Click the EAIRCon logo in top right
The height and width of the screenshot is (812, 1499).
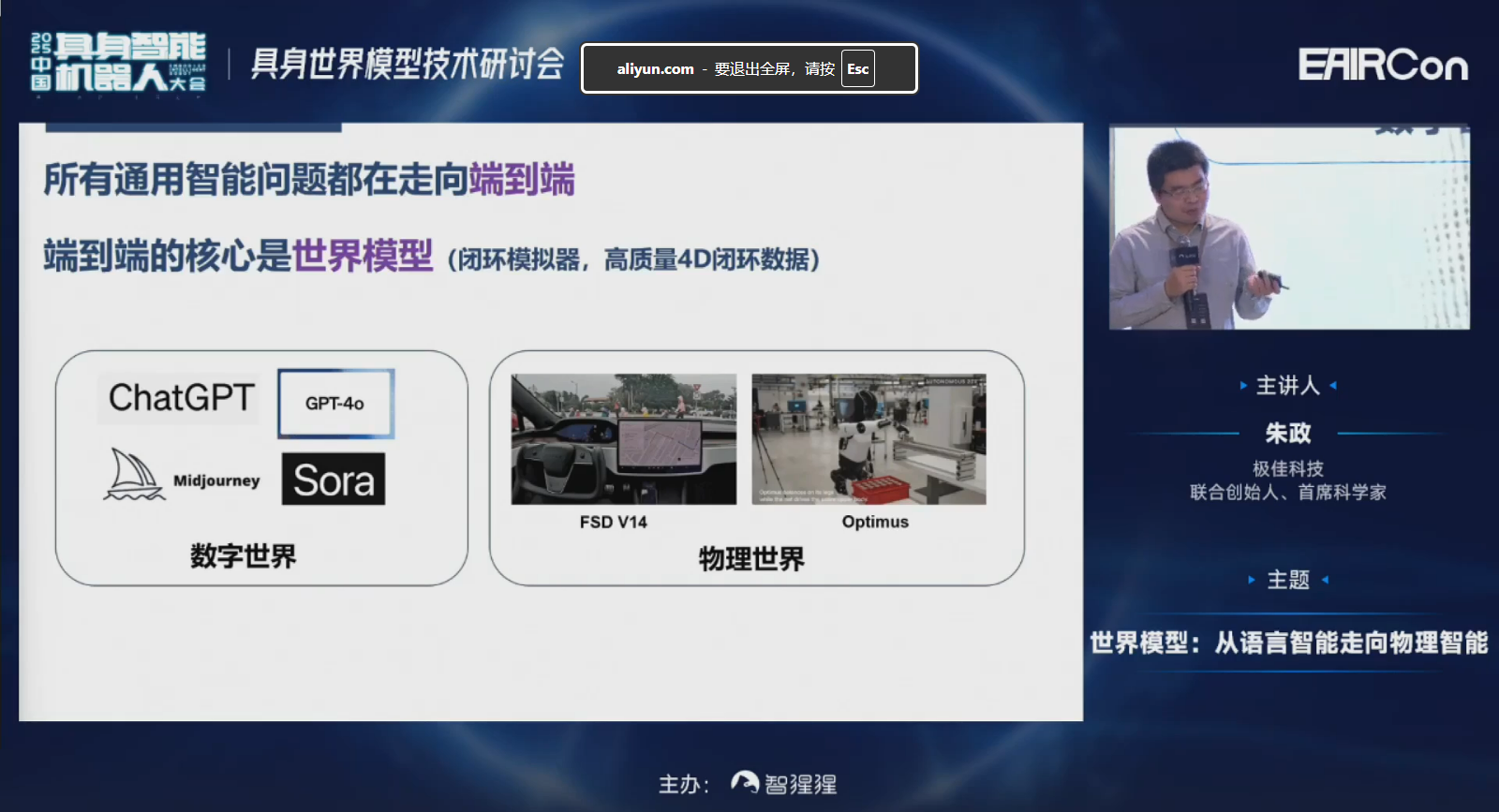(x=1382, y=66)
